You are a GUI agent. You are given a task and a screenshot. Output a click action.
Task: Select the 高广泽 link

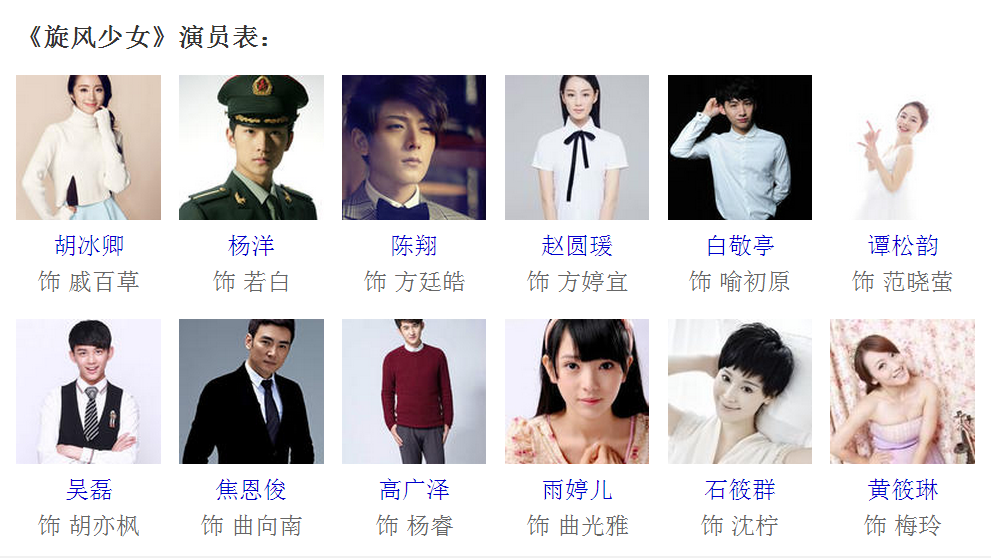414,489
